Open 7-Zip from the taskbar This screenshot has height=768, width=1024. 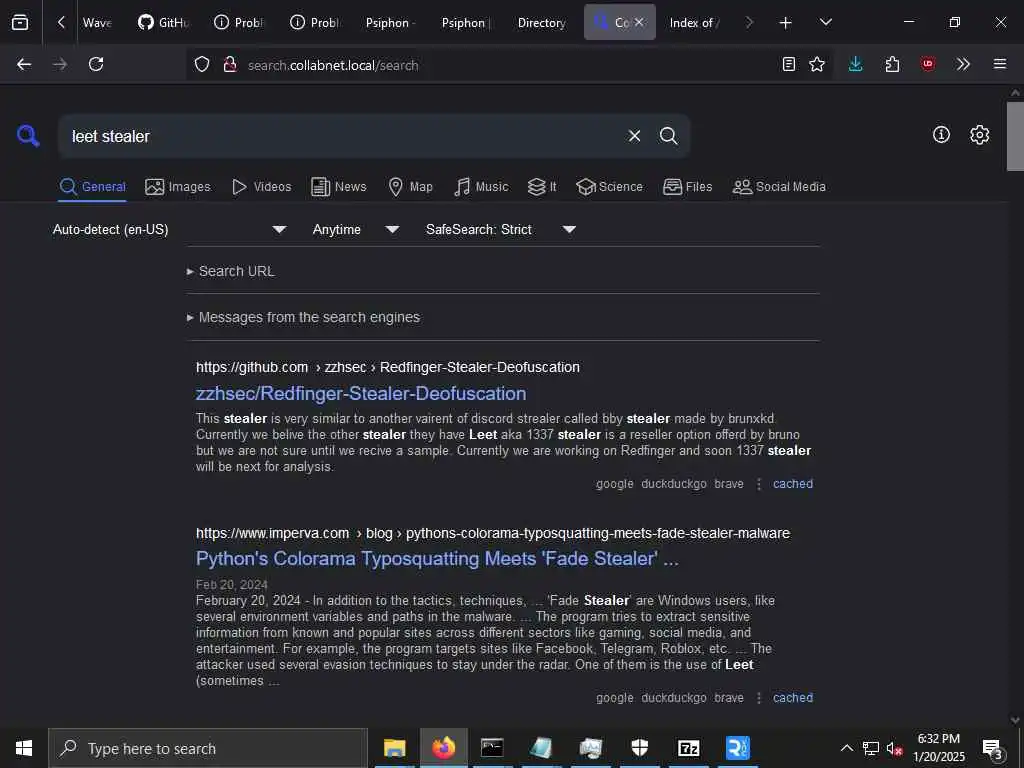point(689,748)
